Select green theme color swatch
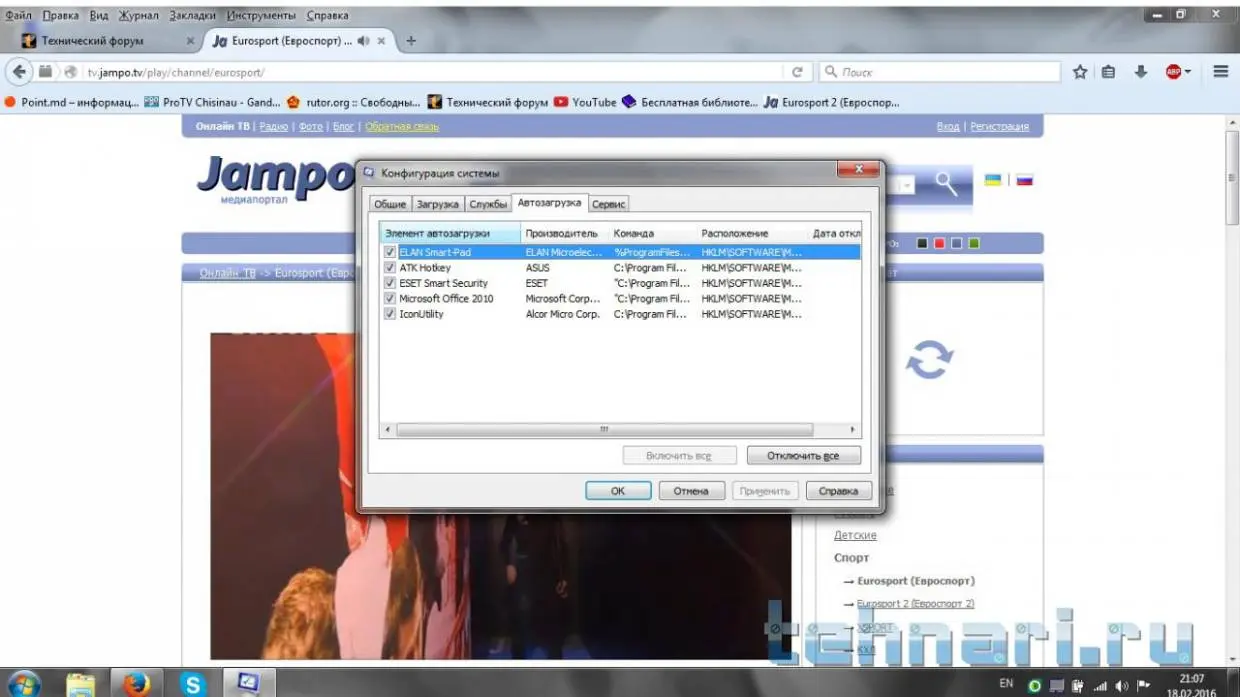Viewport: 1240px width, 697px height. pos(973,243)
